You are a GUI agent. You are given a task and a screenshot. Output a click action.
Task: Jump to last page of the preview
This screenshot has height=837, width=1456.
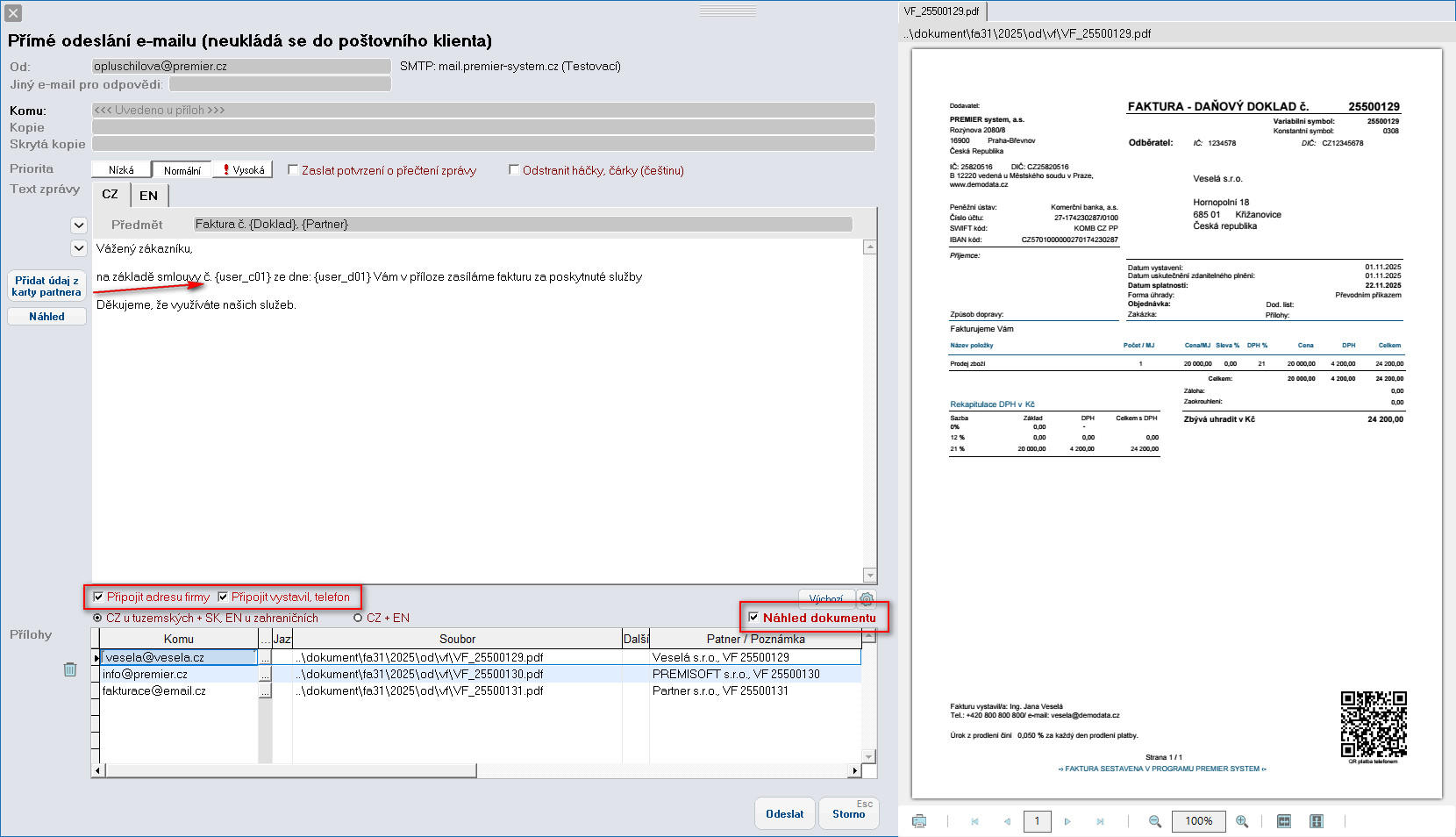[x=1100, y=821]
